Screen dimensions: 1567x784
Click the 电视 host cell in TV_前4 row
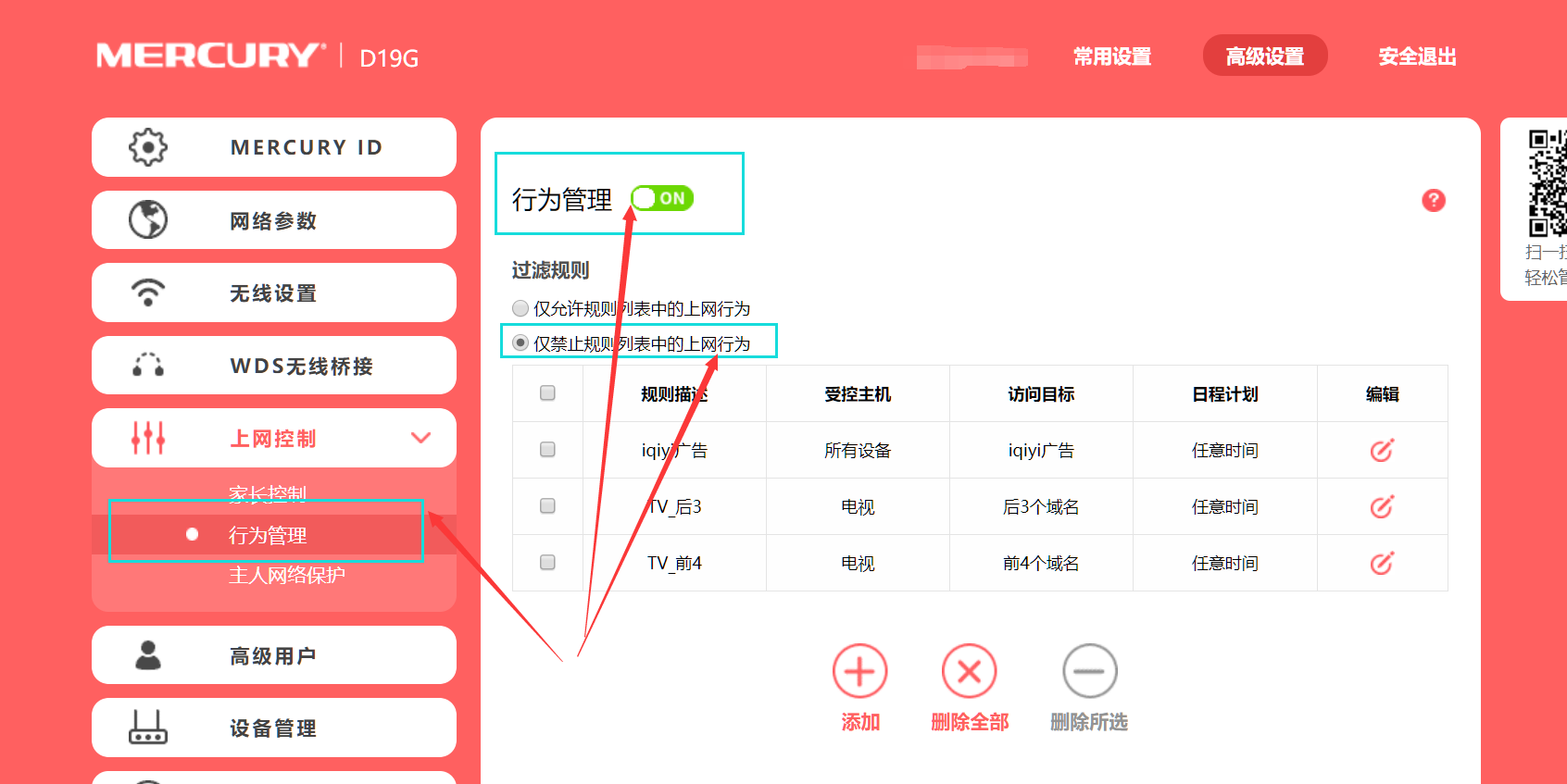point(858,564)
